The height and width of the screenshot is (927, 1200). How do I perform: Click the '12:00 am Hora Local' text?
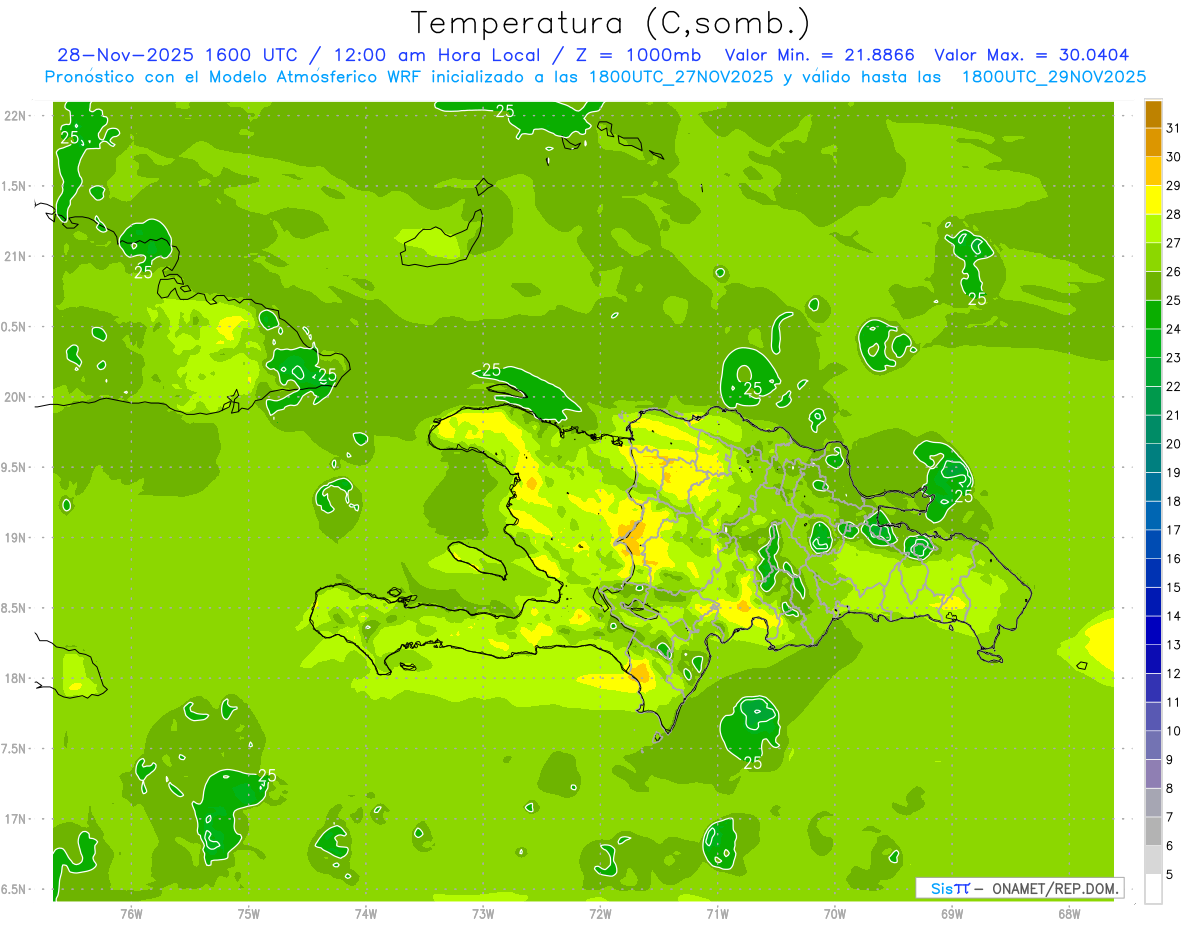click(437, 55)
